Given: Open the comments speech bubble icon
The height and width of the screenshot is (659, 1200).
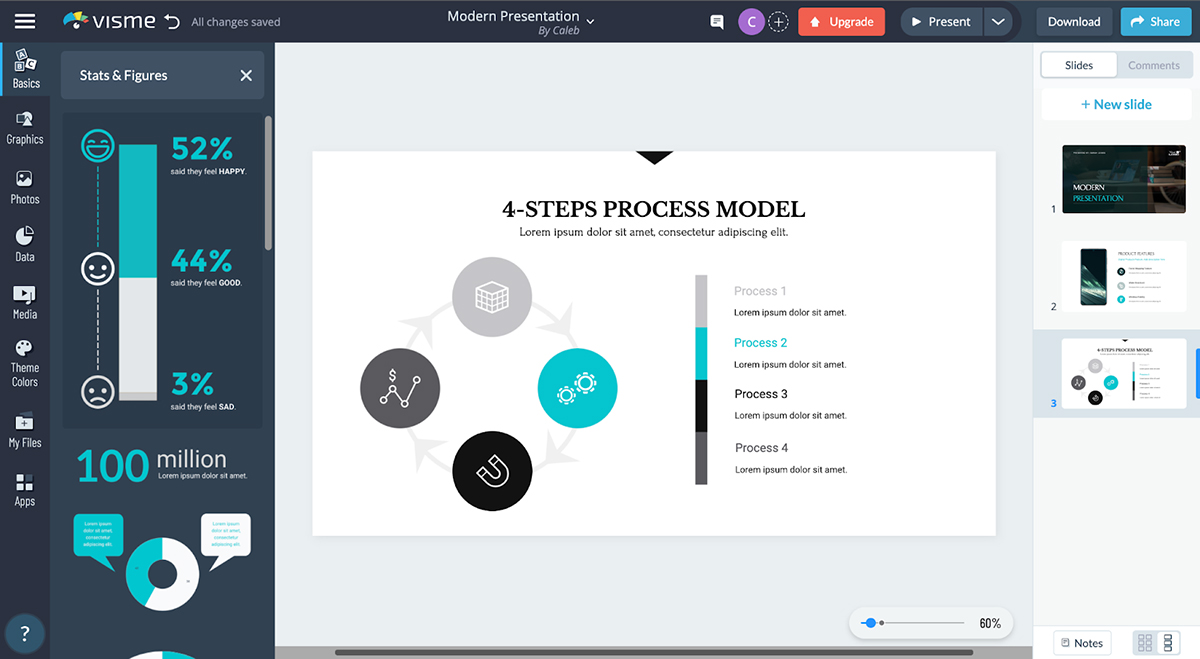Looking at the screenshot, I should point(716,22).
